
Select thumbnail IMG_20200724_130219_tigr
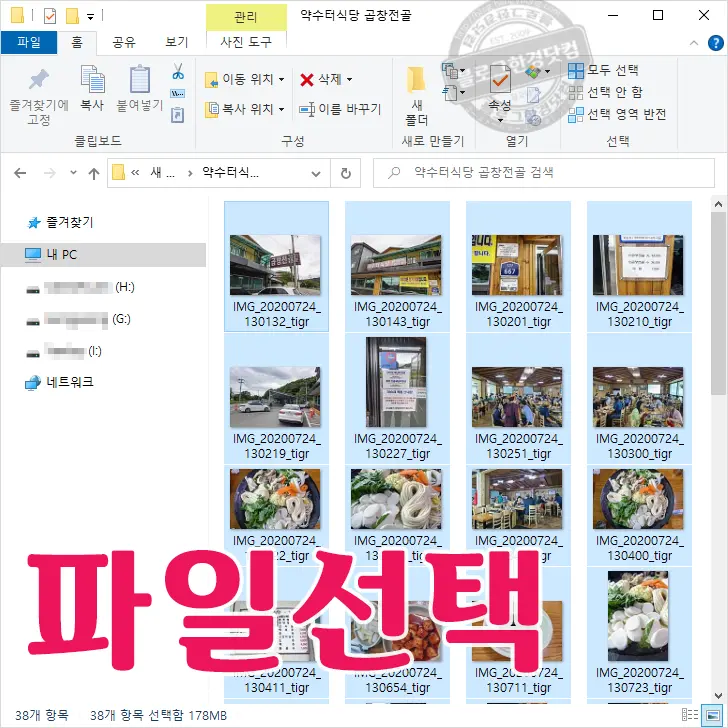pos(276,399)
